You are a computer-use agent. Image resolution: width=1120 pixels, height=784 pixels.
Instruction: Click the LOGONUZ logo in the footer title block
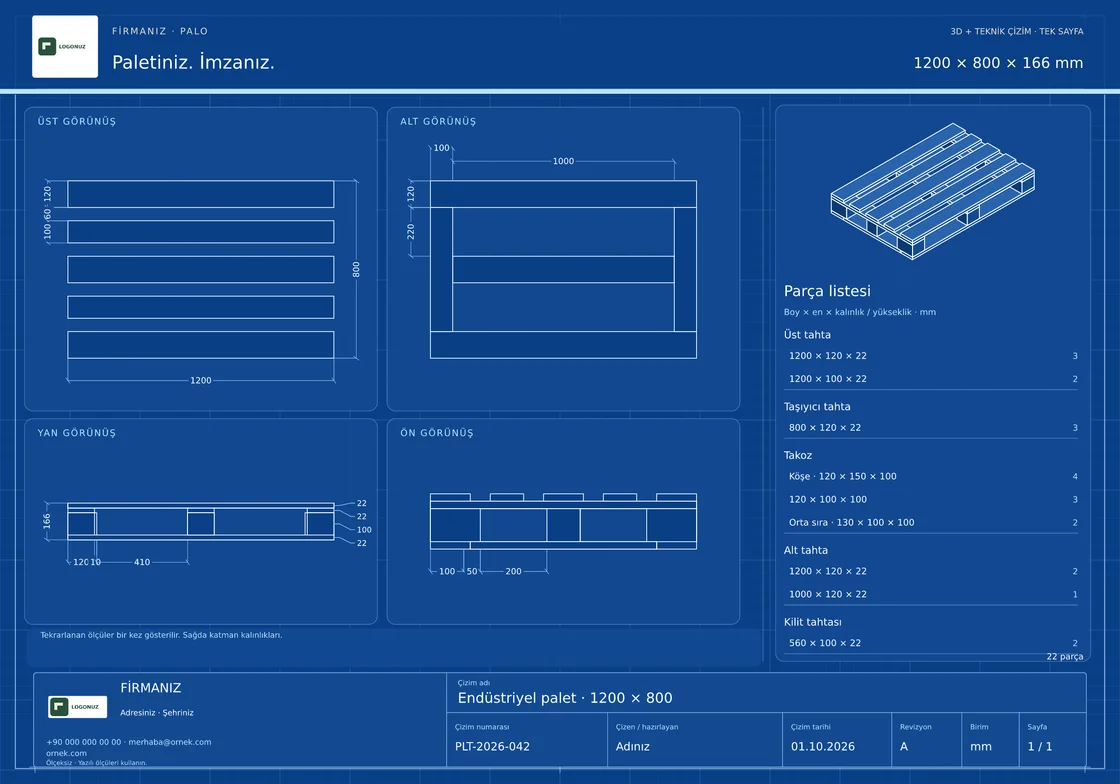[x=77, y=707]
